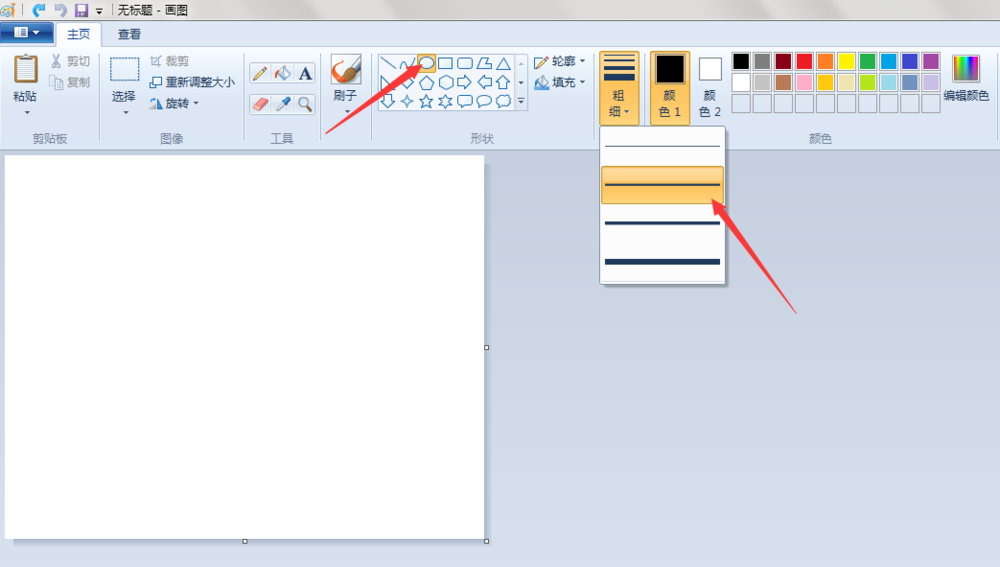Select the Text tool marked A
1000x567 pixels.
[x=305, y=73]
